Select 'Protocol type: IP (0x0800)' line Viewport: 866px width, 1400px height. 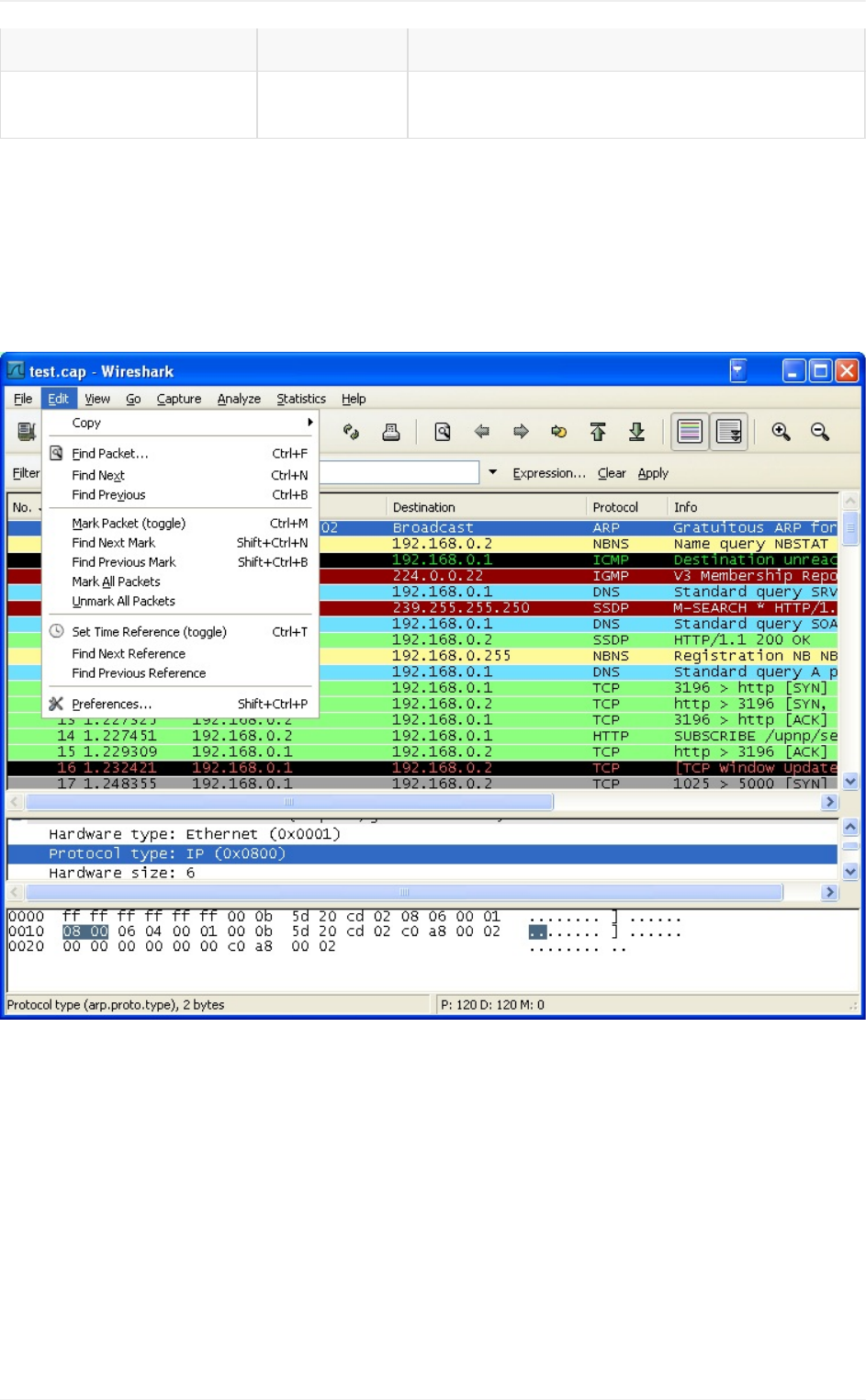pos(422,853)
